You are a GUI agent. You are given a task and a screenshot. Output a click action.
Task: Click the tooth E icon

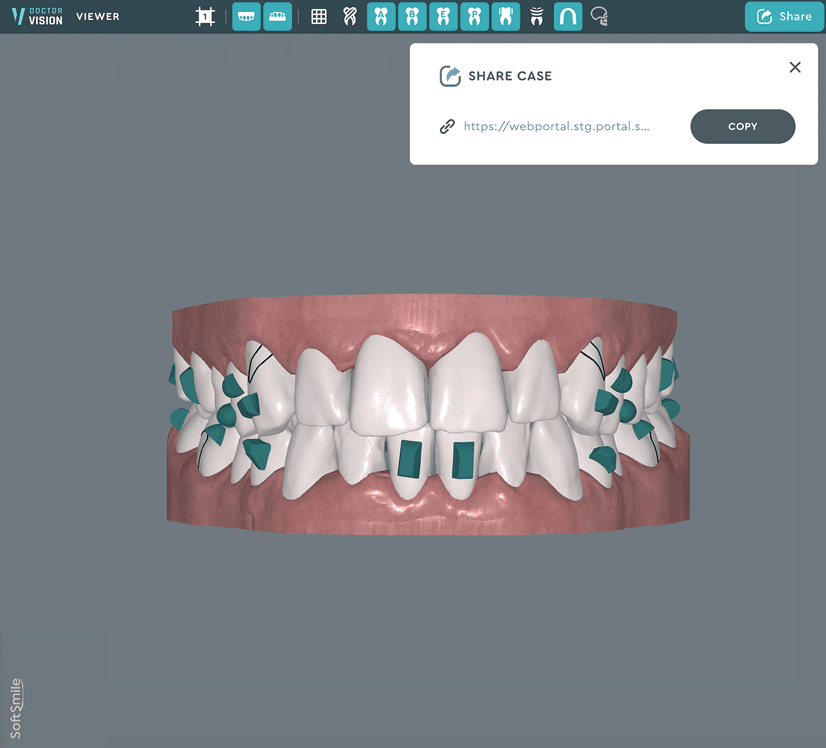[x=443, y=16]
